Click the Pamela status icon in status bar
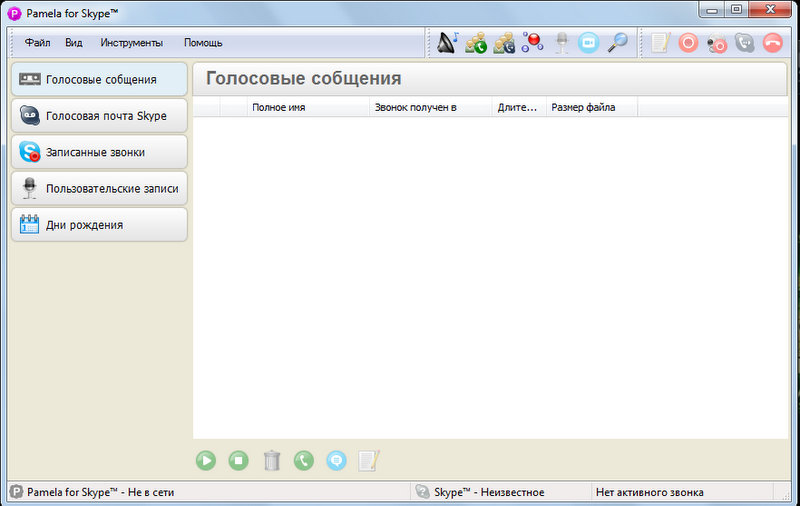800x506 pixels. [x=16, y=492]
